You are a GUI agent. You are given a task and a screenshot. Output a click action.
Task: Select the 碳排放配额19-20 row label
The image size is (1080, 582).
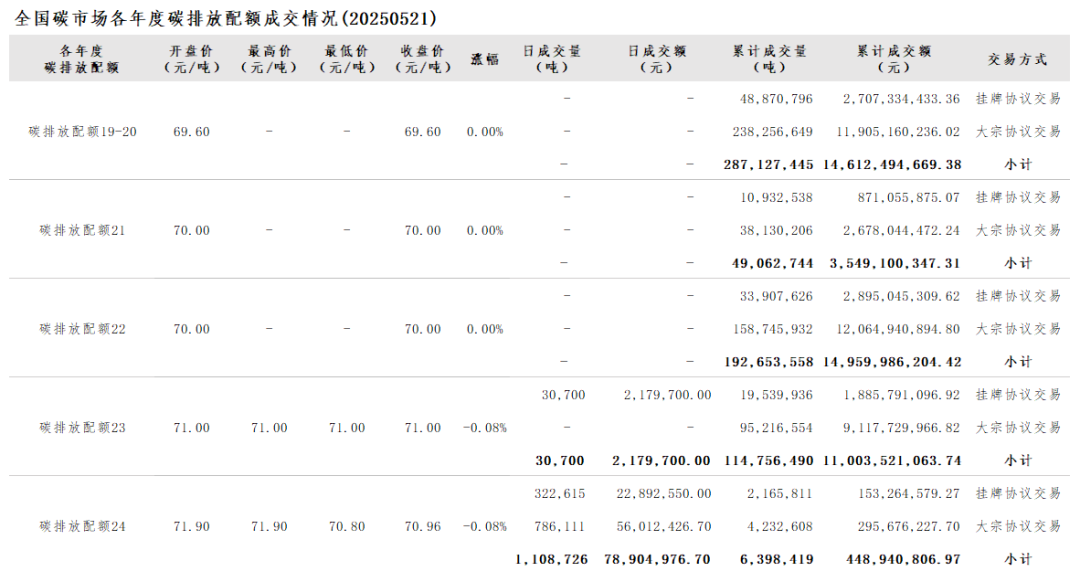(83, 132)
